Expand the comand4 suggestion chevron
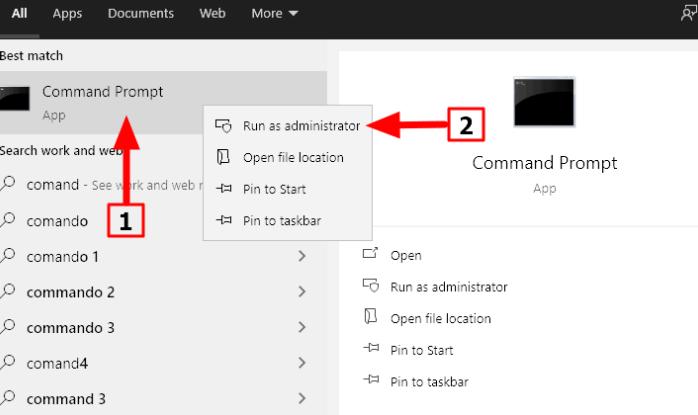 pyautogui.click(x=302, y=364)
